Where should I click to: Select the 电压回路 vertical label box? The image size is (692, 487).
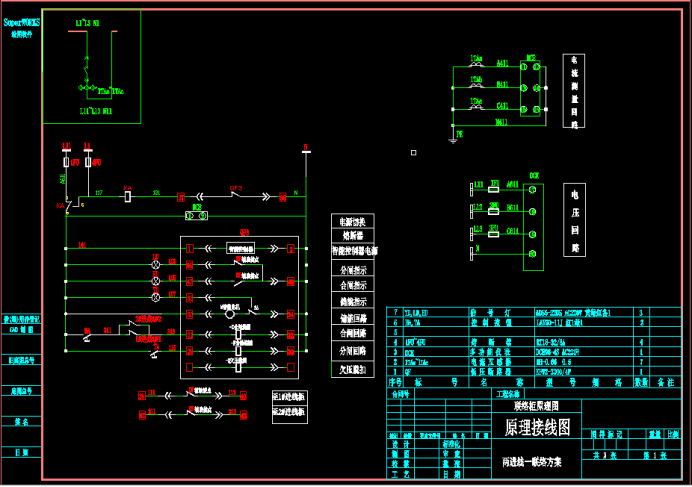point(575,220)
